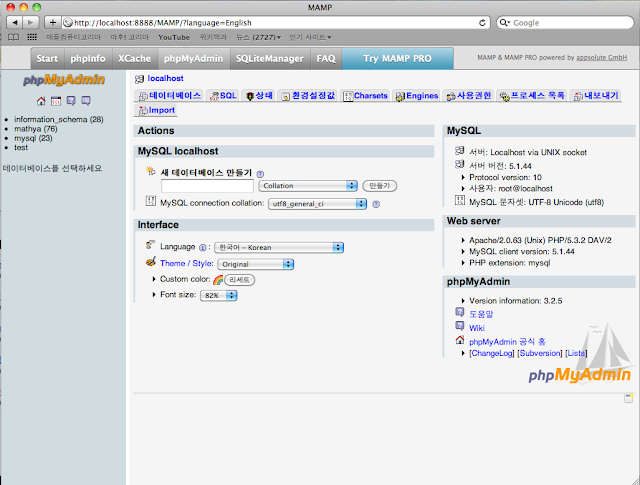The height and width of the screenshot is (485, 640).
Task: Select the mysql database in sidebar
Action: click(33, 138)
